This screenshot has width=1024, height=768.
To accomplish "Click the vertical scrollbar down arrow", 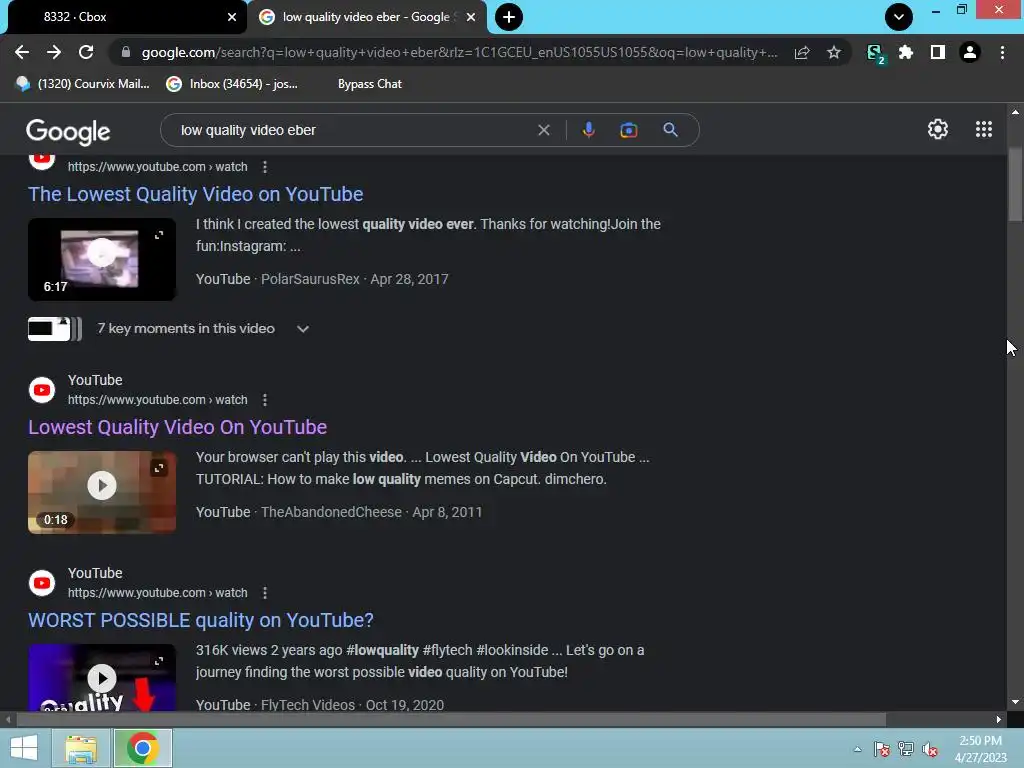I will (x=1015, y=702).
